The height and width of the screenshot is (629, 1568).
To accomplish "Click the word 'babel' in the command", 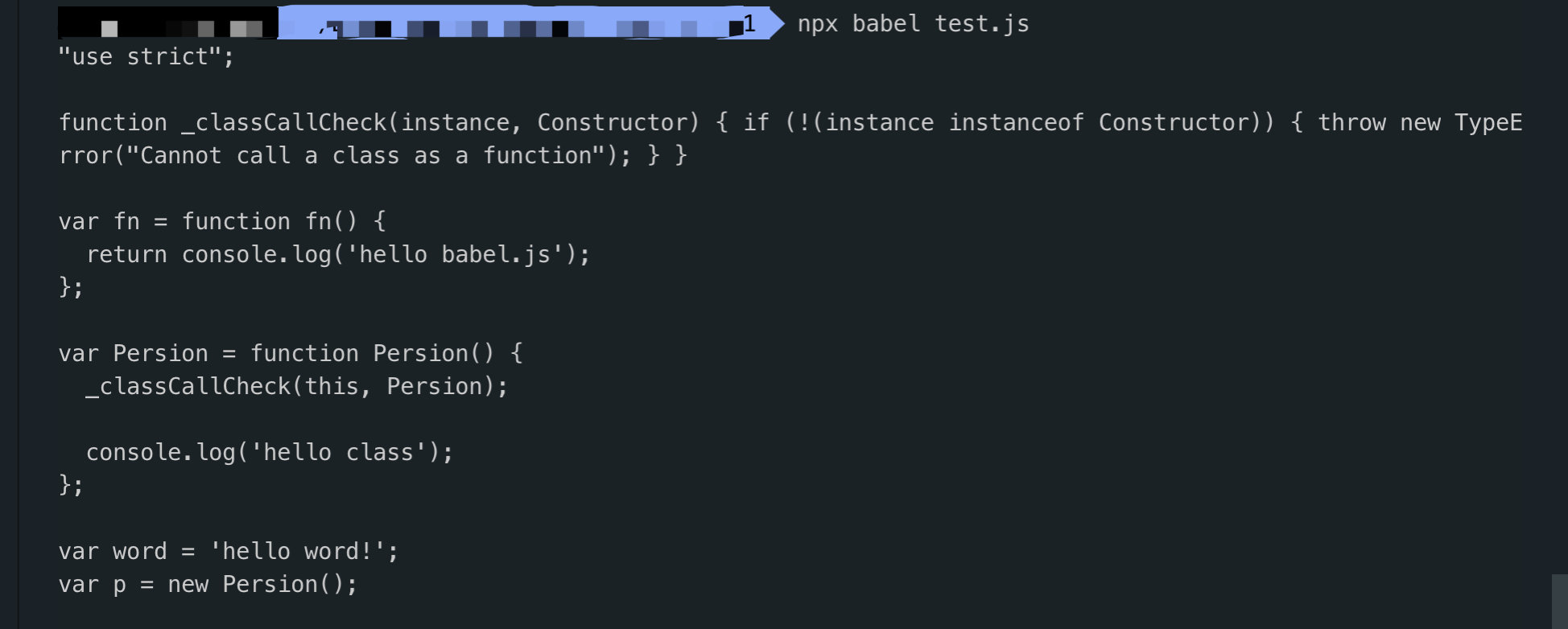I will [885, 24].
